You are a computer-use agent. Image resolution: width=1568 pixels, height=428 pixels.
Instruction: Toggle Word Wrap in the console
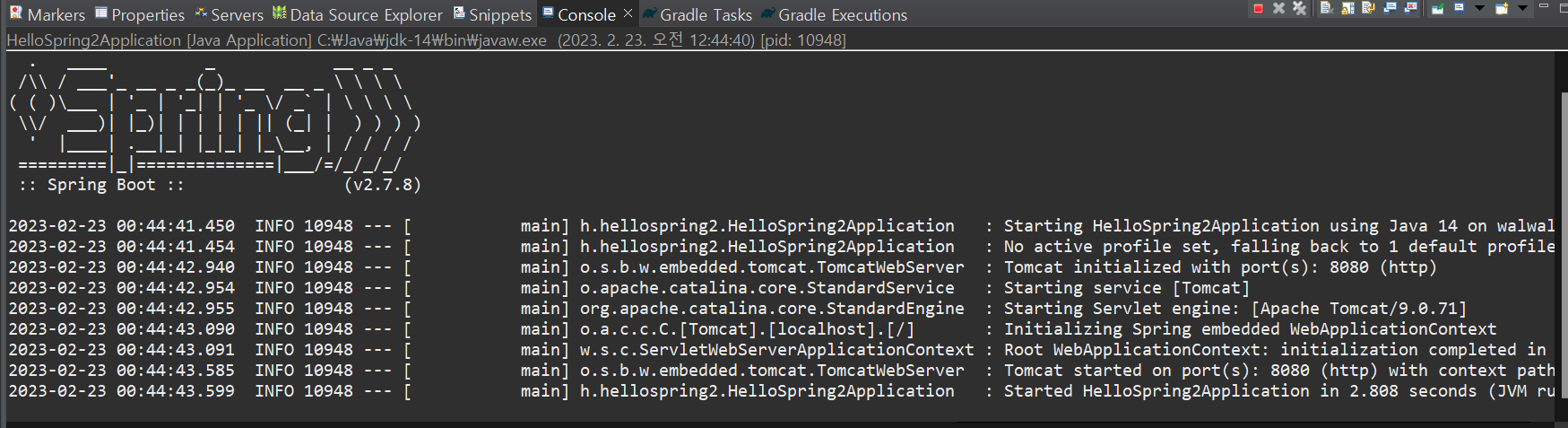click(1368, 7)
